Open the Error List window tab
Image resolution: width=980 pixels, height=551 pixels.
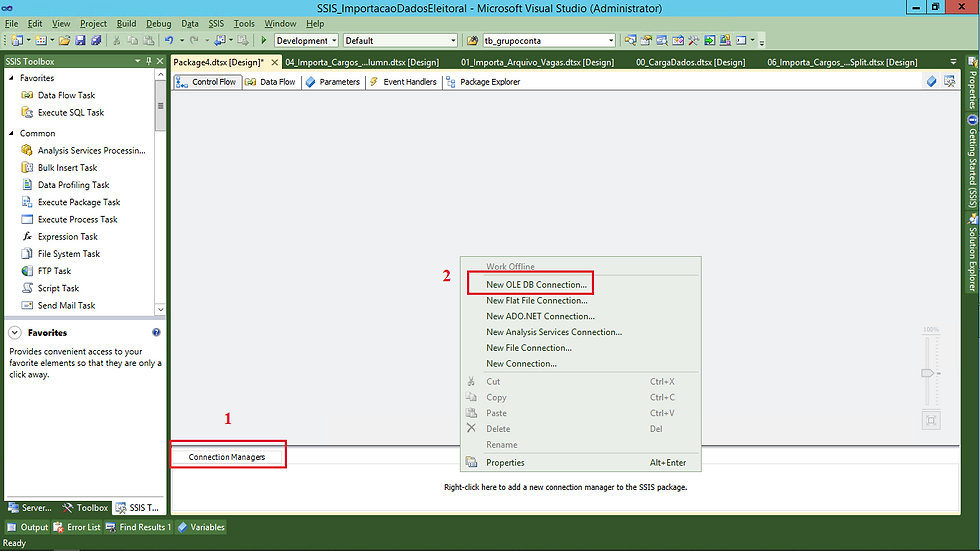coord(77,527)
